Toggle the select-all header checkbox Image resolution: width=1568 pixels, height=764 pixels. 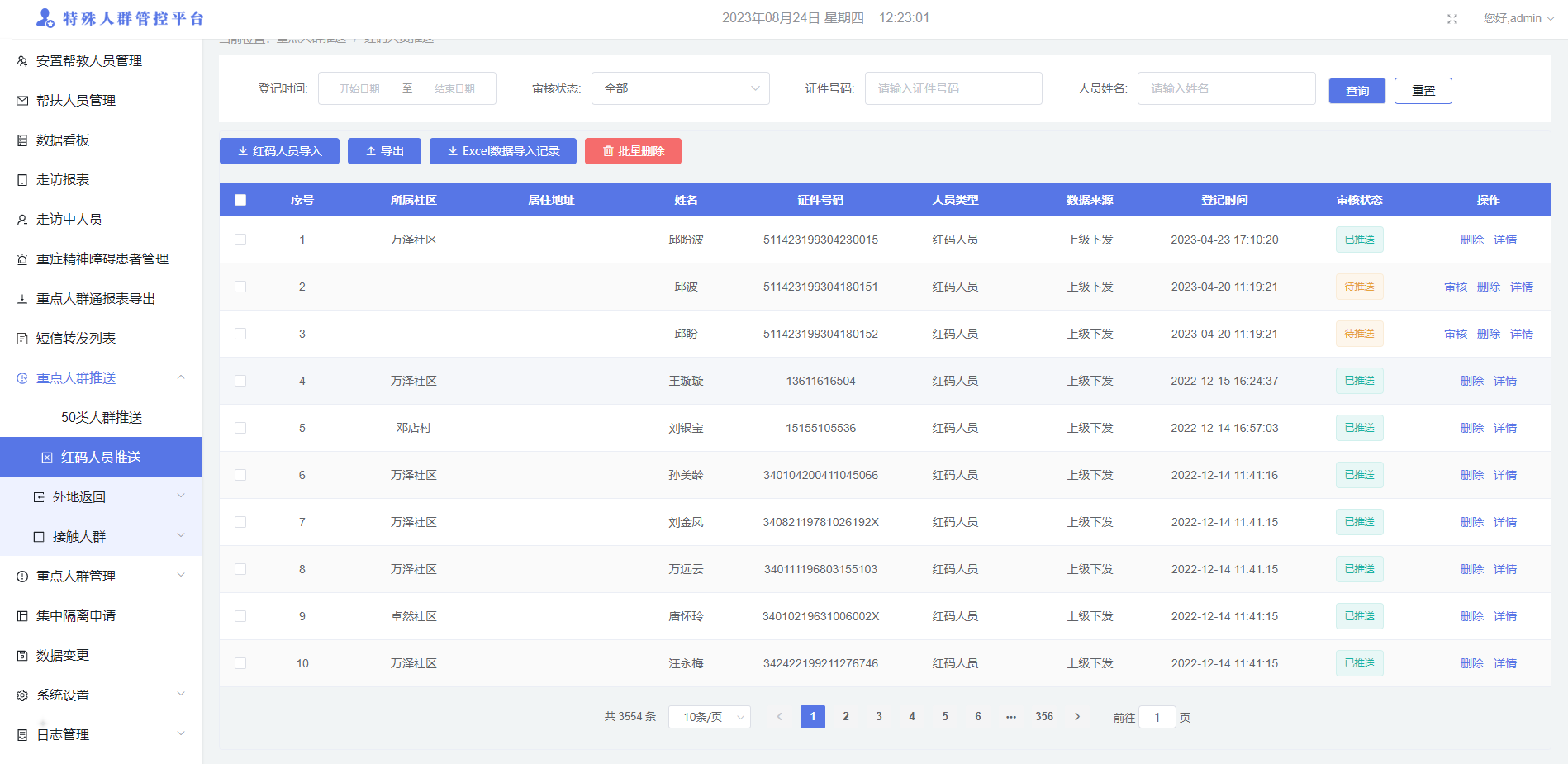click(240, 200)
